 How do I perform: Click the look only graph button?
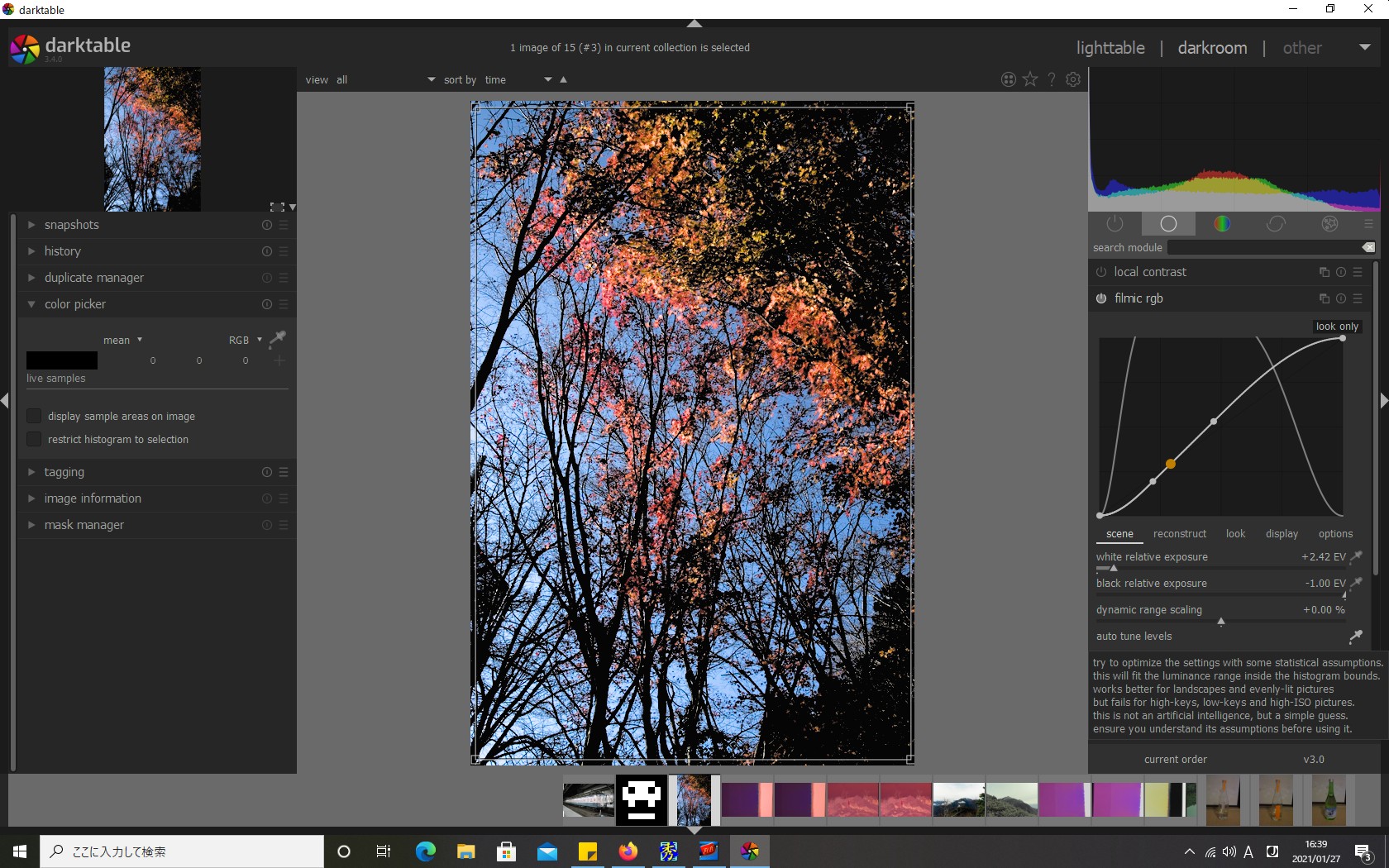pyautogui.click(x=1337, y=327)
